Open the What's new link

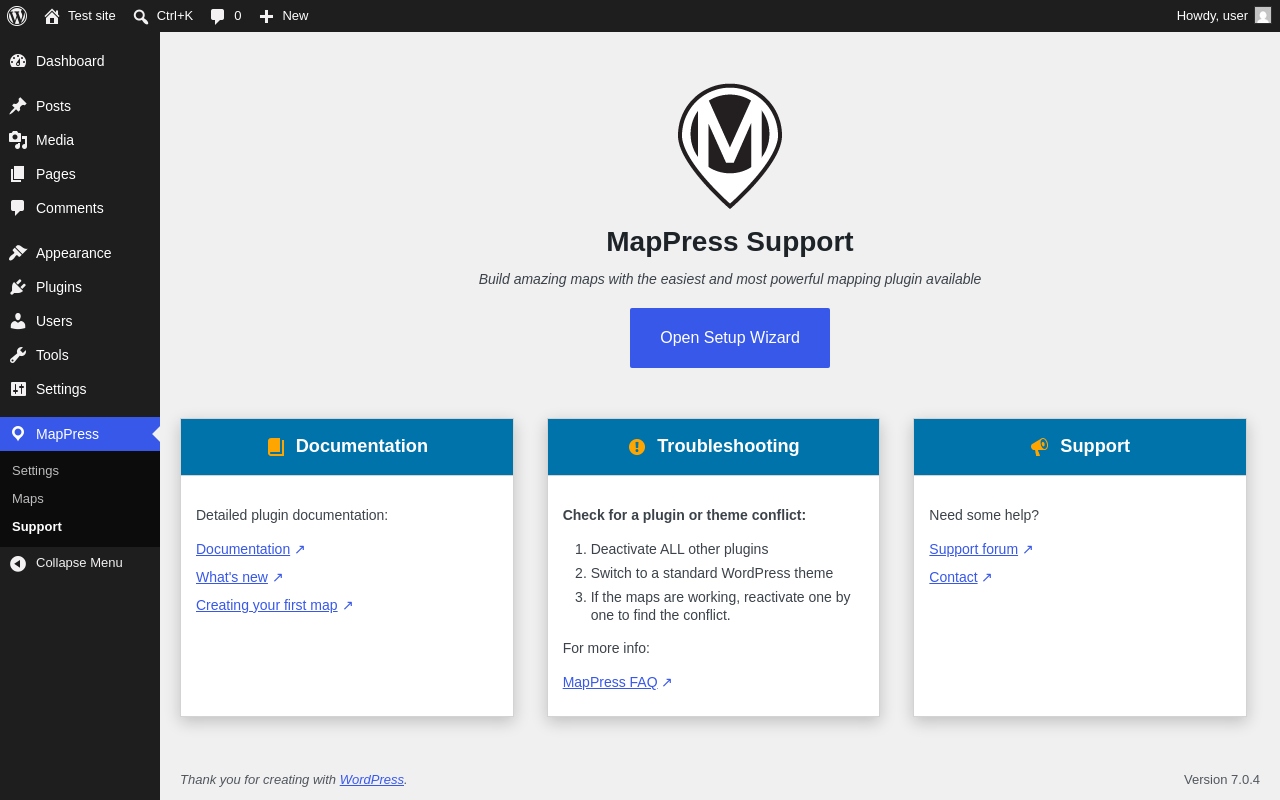tap(232, 577)
